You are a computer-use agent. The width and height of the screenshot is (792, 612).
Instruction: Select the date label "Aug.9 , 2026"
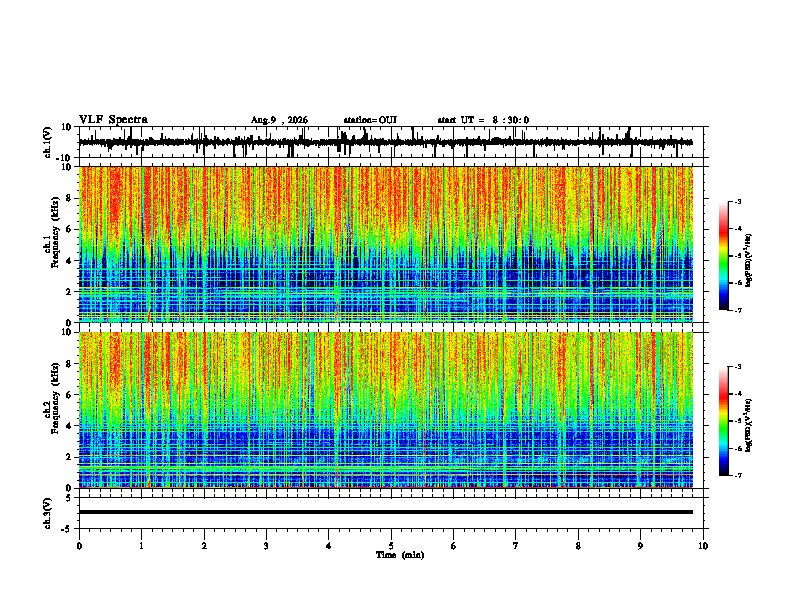coord(279,120)
